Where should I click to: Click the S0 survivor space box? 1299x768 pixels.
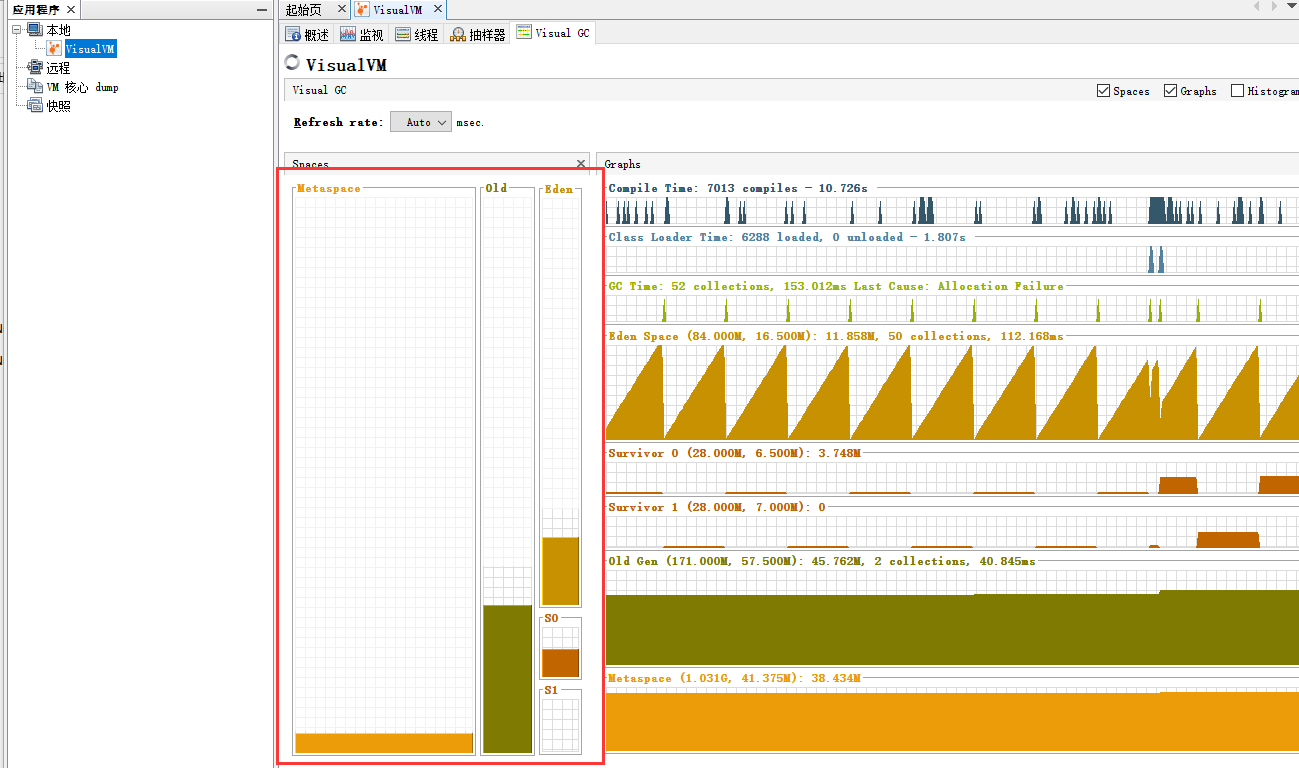click(x=560, y=649)
